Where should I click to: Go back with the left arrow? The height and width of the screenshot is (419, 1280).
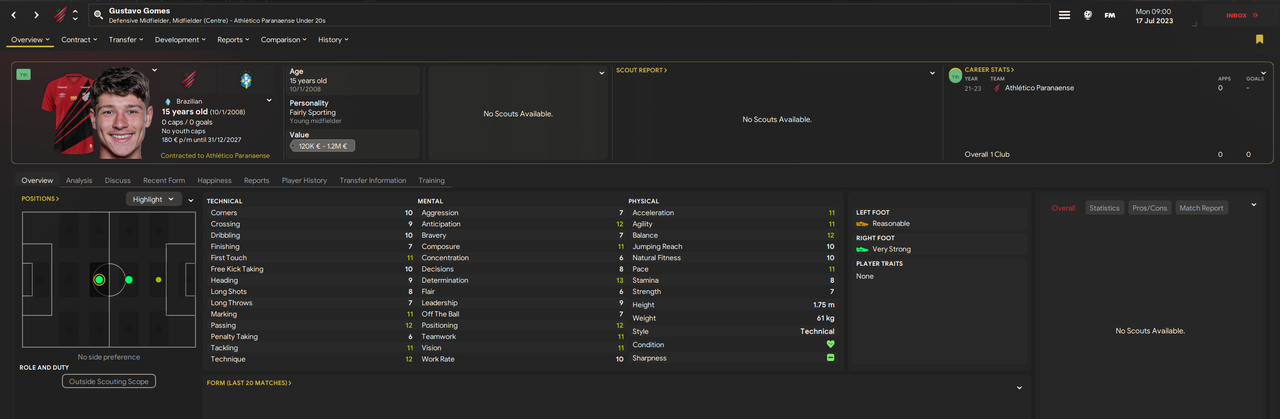[x=14, y=15]
